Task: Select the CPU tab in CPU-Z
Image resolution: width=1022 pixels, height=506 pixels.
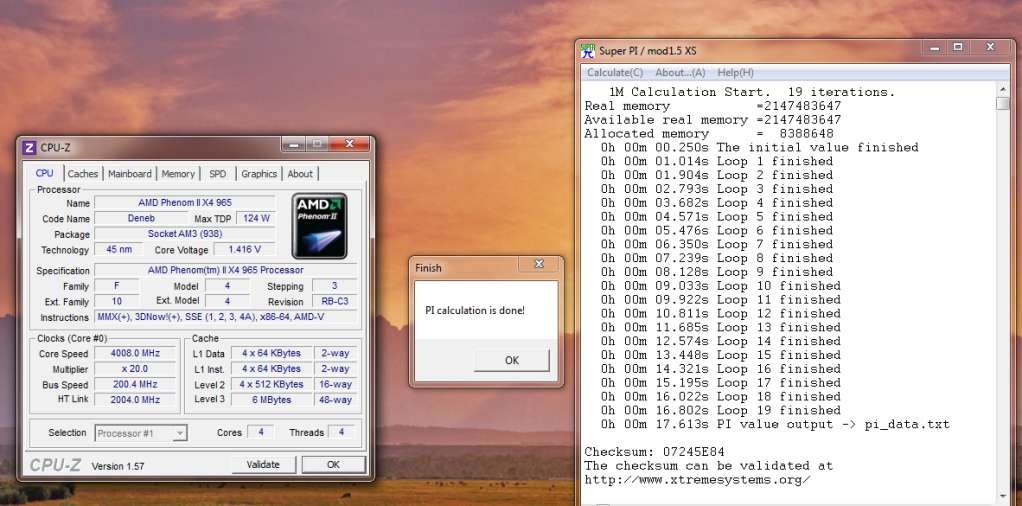Action: pos(45,173)
